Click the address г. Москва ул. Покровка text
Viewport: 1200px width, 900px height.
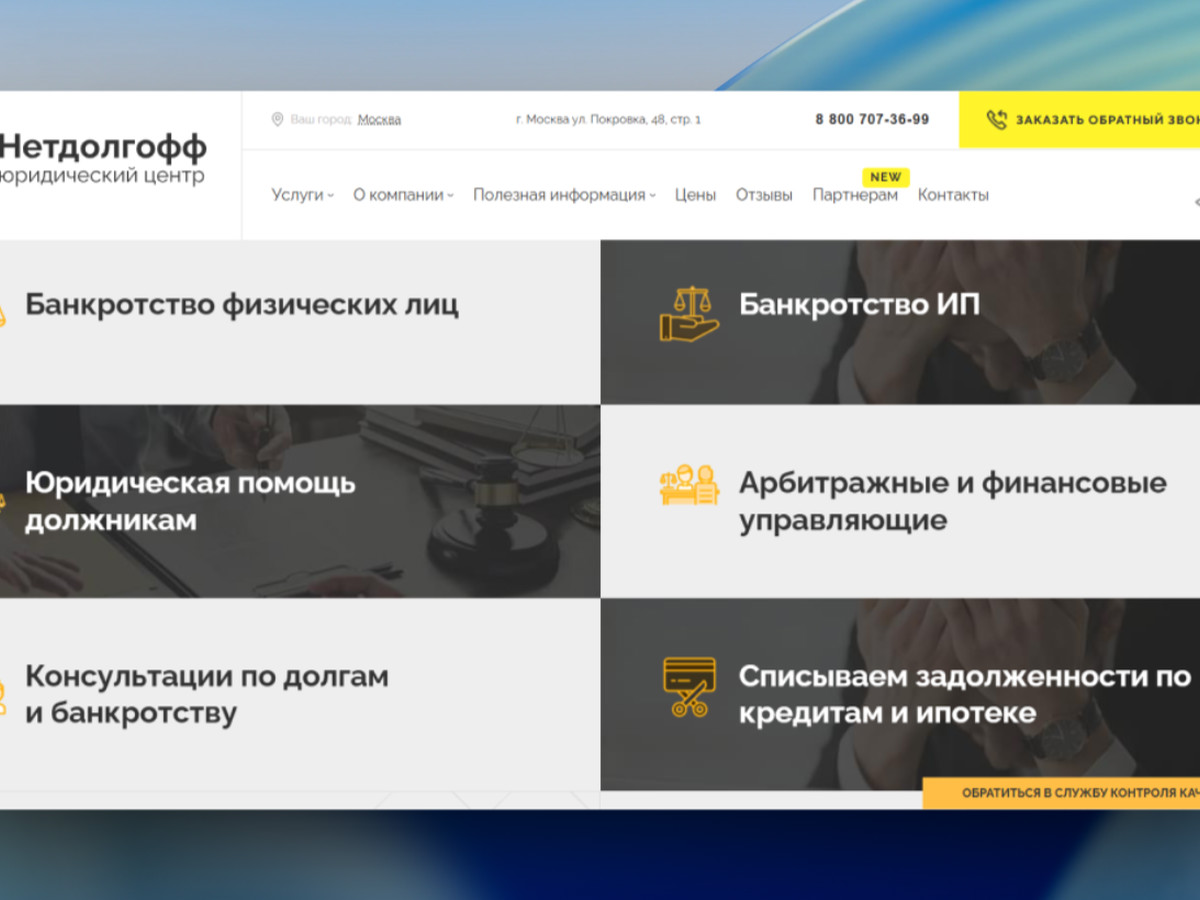point(608,120)
